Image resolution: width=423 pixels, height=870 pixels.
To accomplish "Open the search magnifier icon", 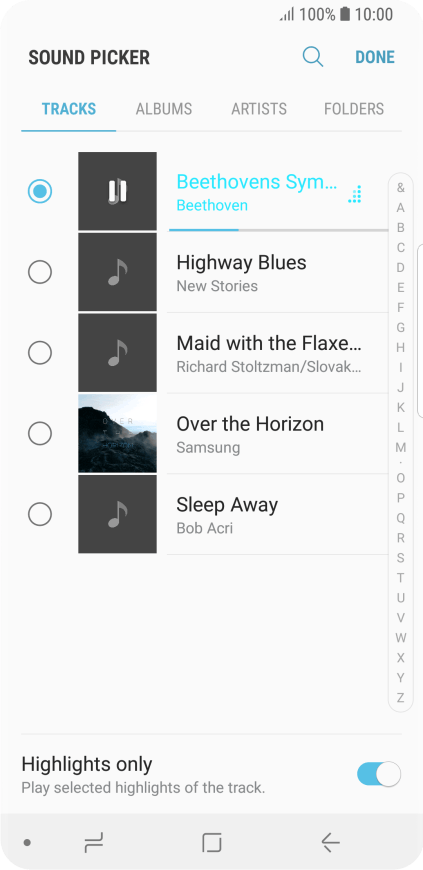I will [x=313, y=57].
